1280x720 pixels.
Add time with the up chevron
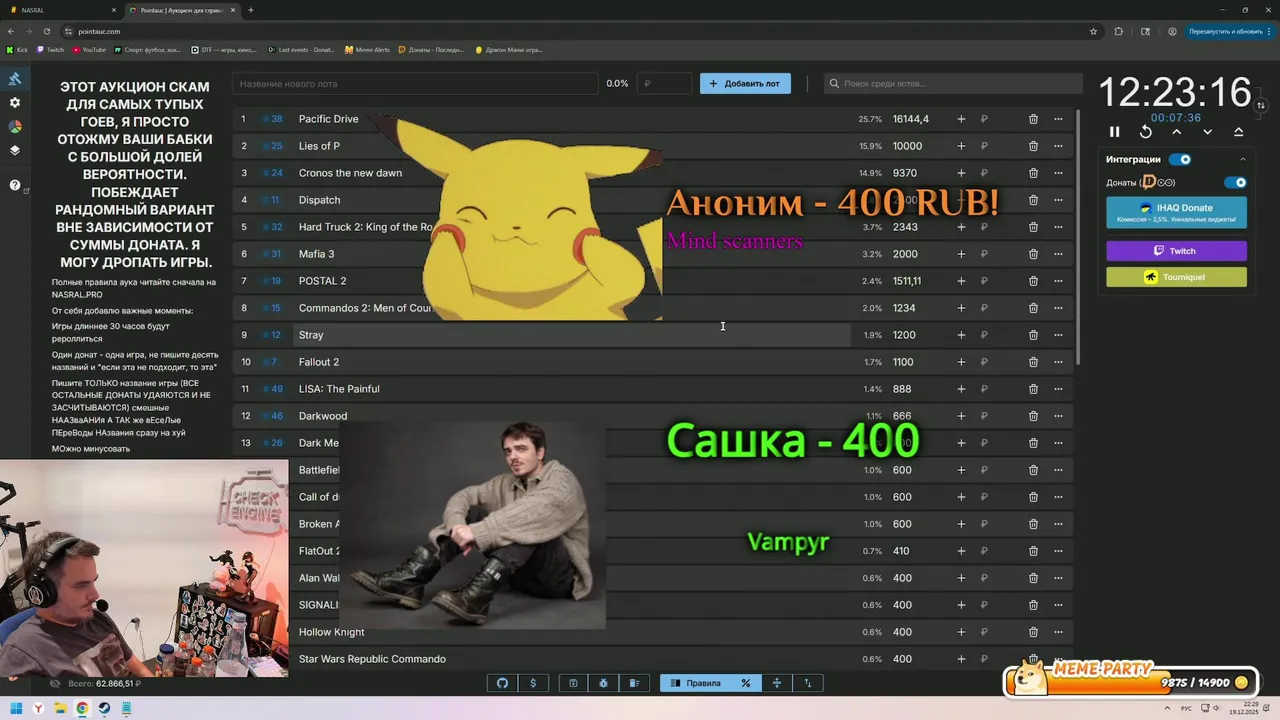coord(1177,132)
